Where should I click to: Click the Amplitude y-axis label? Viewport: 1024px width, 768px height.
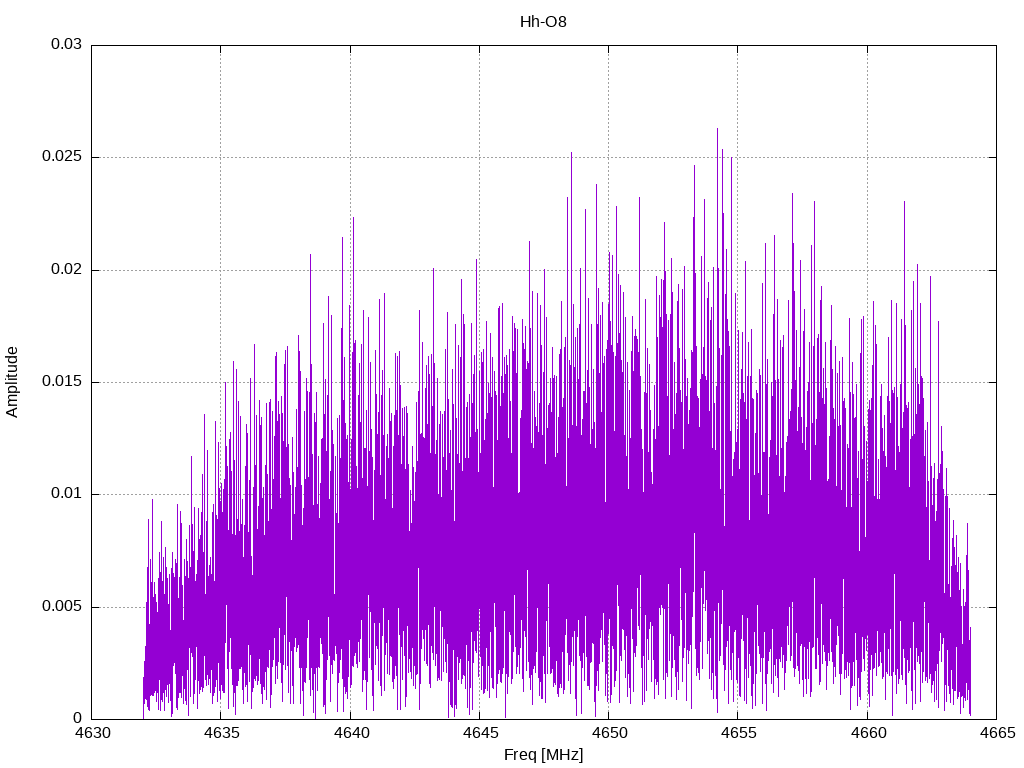click(12, 382)
